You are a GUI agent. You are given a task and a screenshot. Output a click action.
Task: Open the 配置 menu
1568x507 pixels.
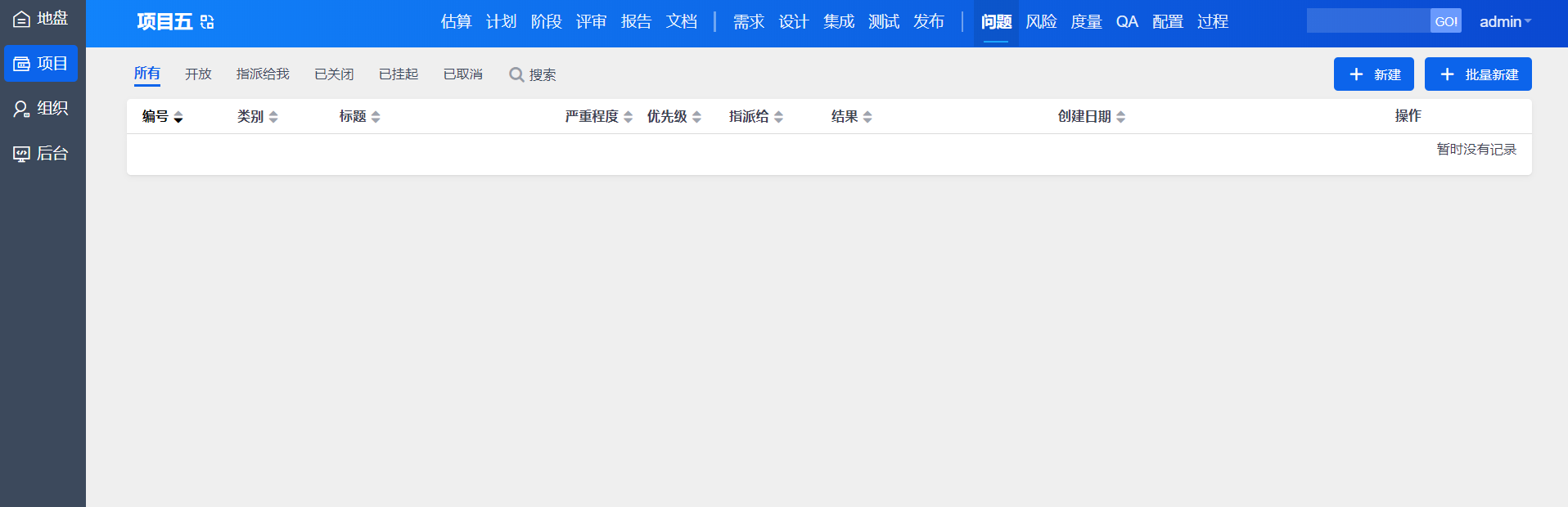point(1168,22)
